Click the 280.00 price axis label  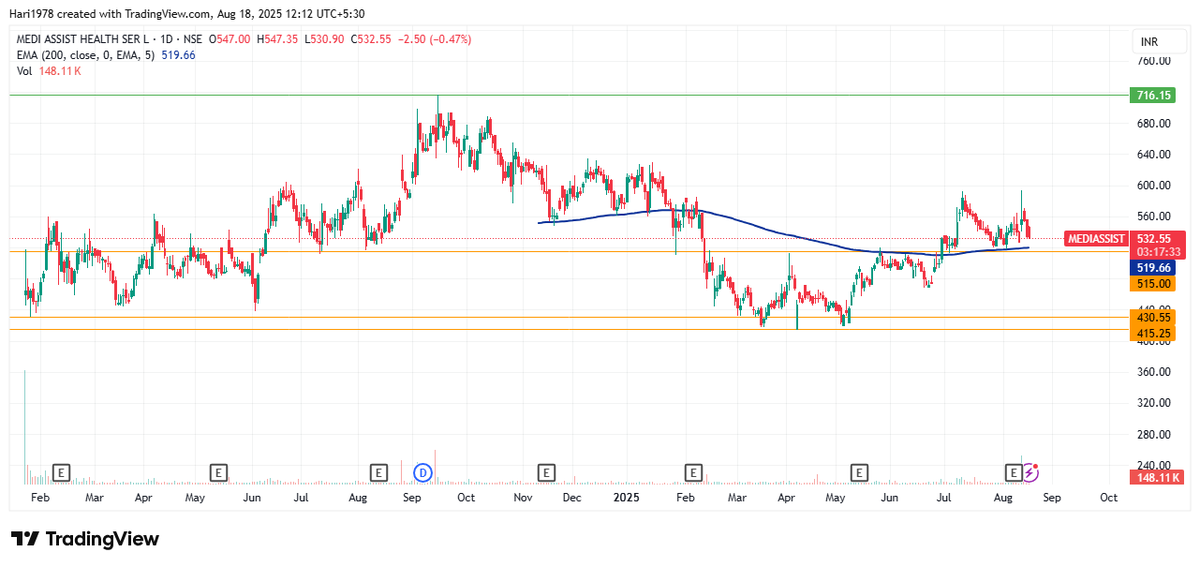pyautogui.click(x=1153, y=434)
